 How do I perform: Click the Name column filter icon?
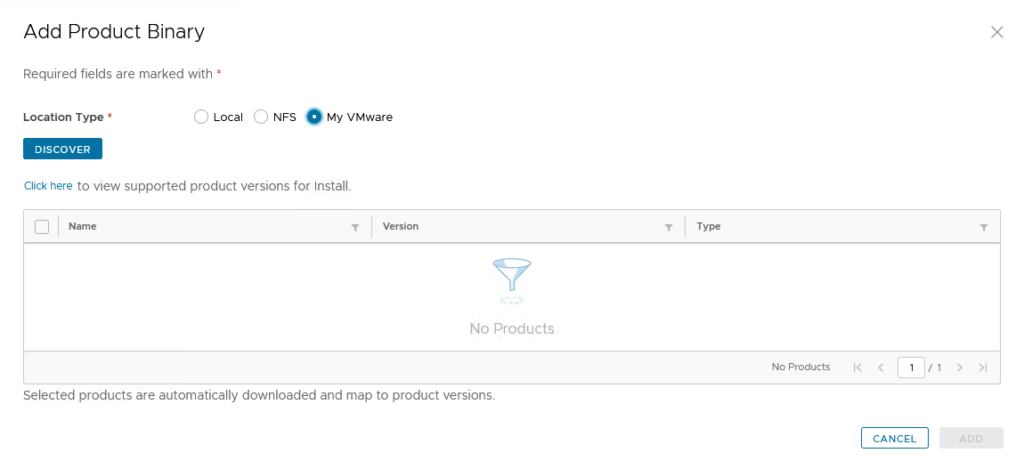point(355,228)
